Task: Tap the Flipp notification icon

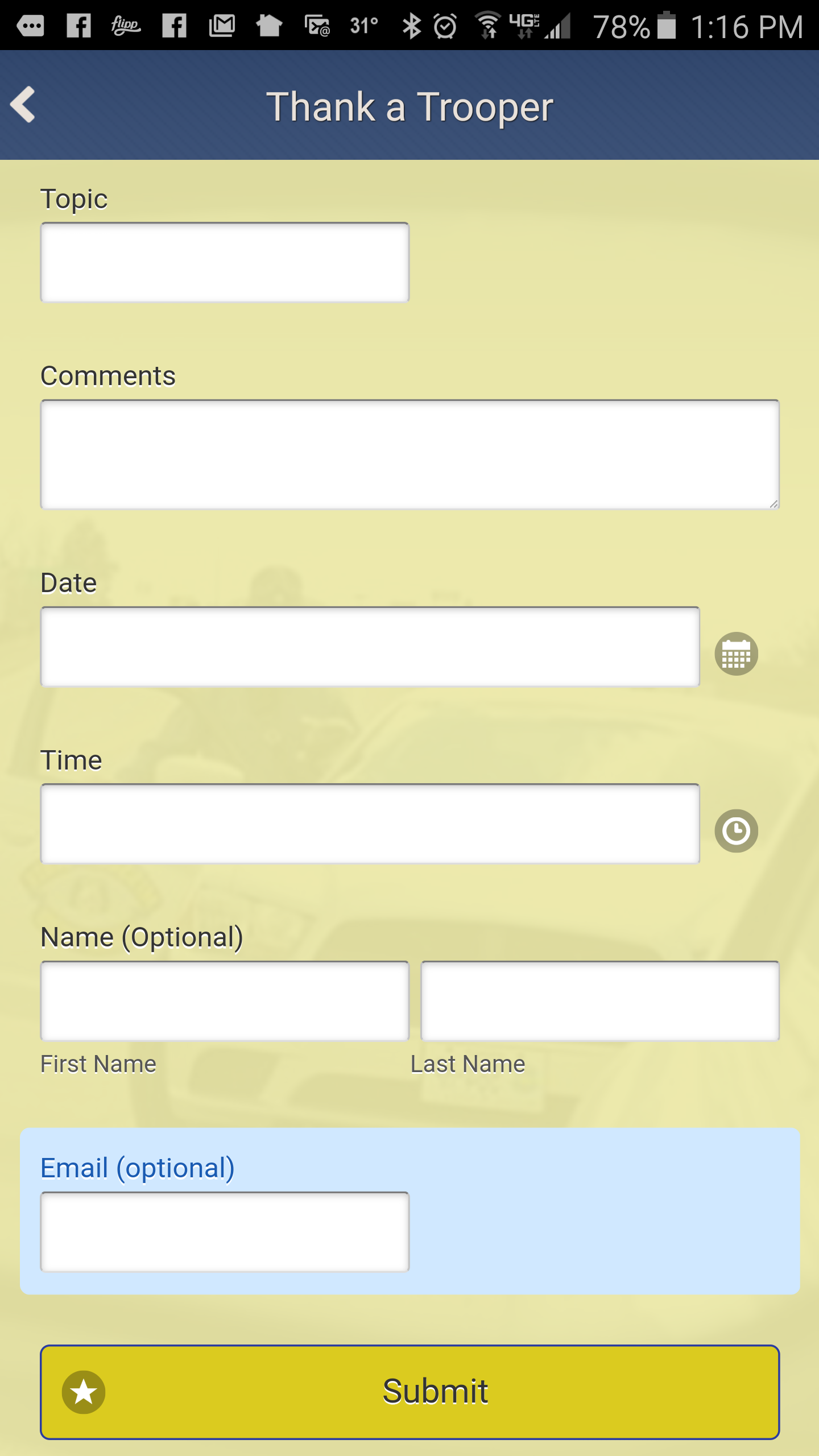Action: pos(126,26)
